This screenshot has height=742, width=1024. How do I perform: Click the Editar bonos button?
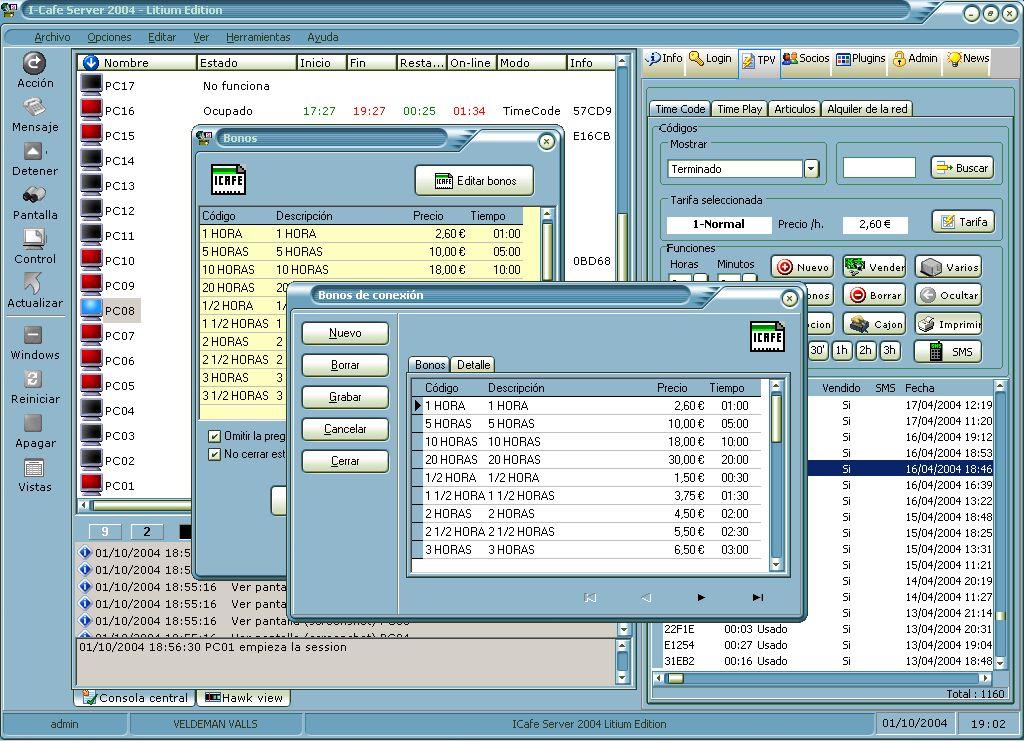(474, 181)
